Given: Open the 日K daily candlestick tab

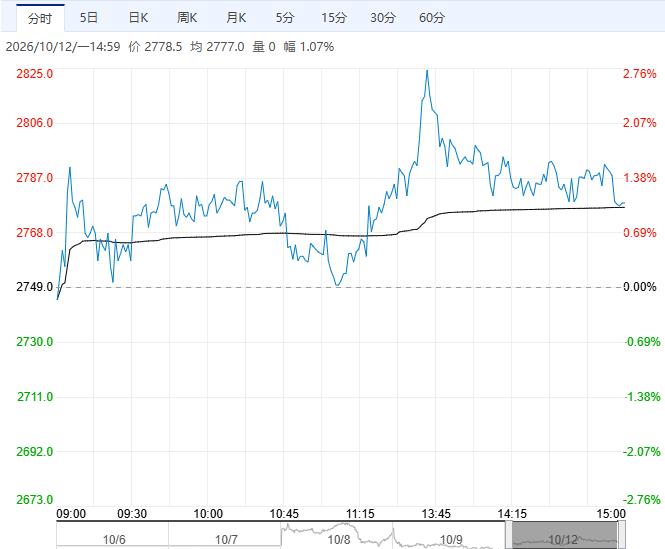Looking at the screenshot, I should point(138,17).
